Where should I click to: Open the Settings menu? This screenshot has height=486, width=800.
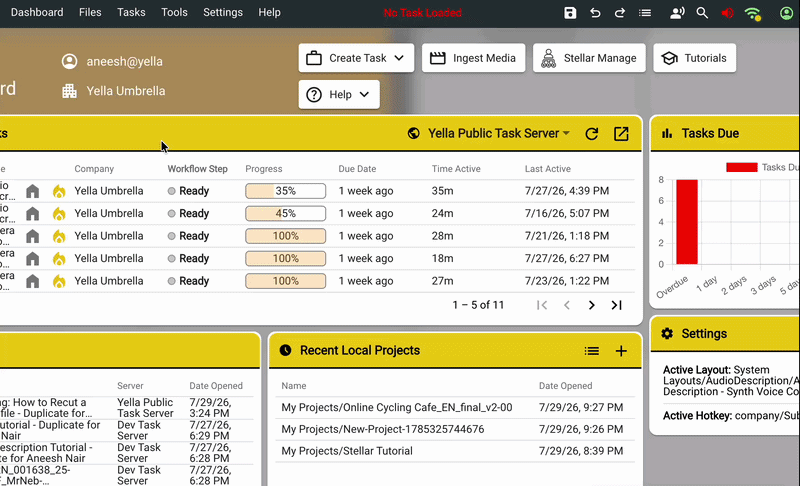click(223, 12)
